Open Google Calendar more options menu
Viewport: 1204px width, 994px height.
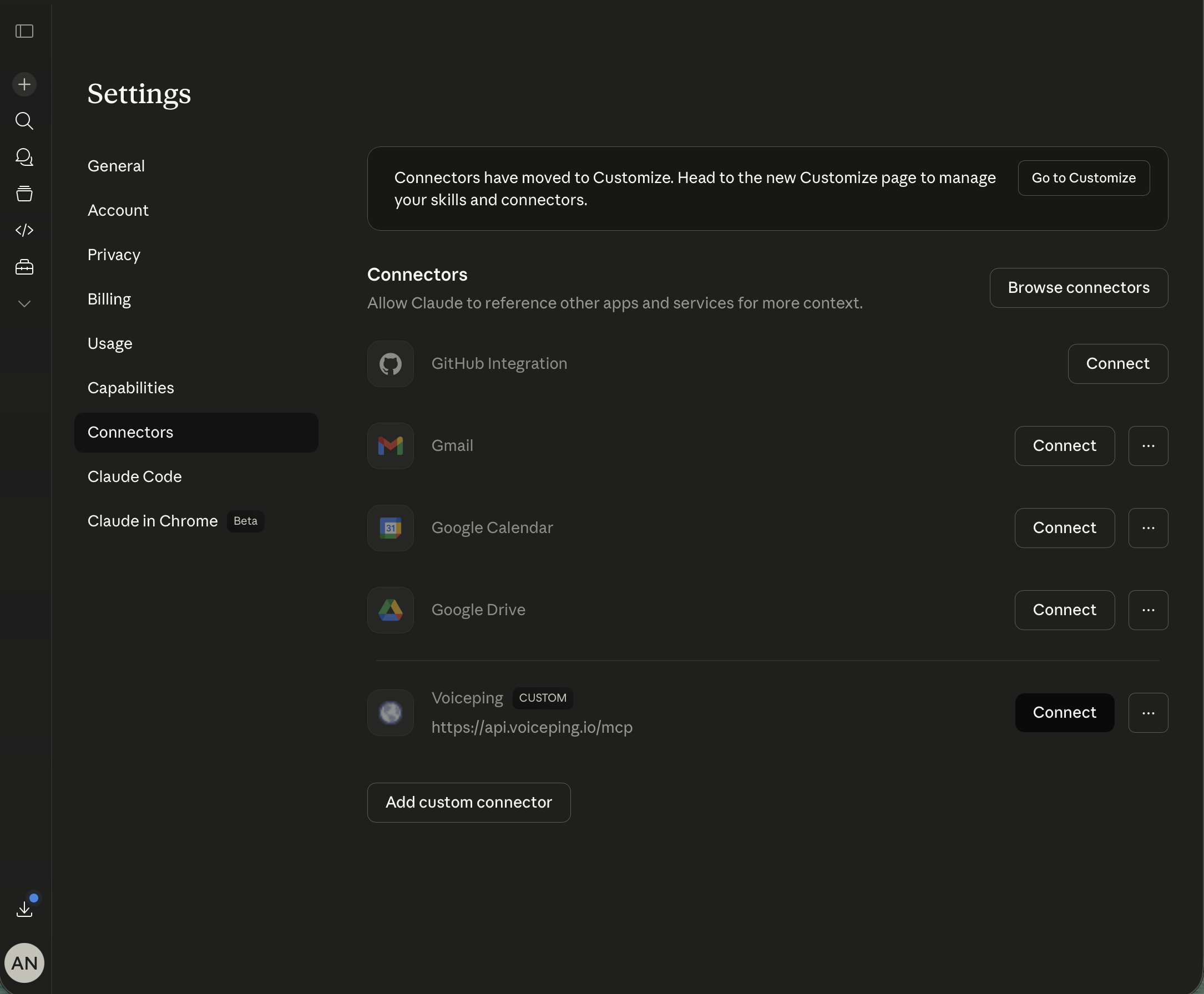[1148, 528]
